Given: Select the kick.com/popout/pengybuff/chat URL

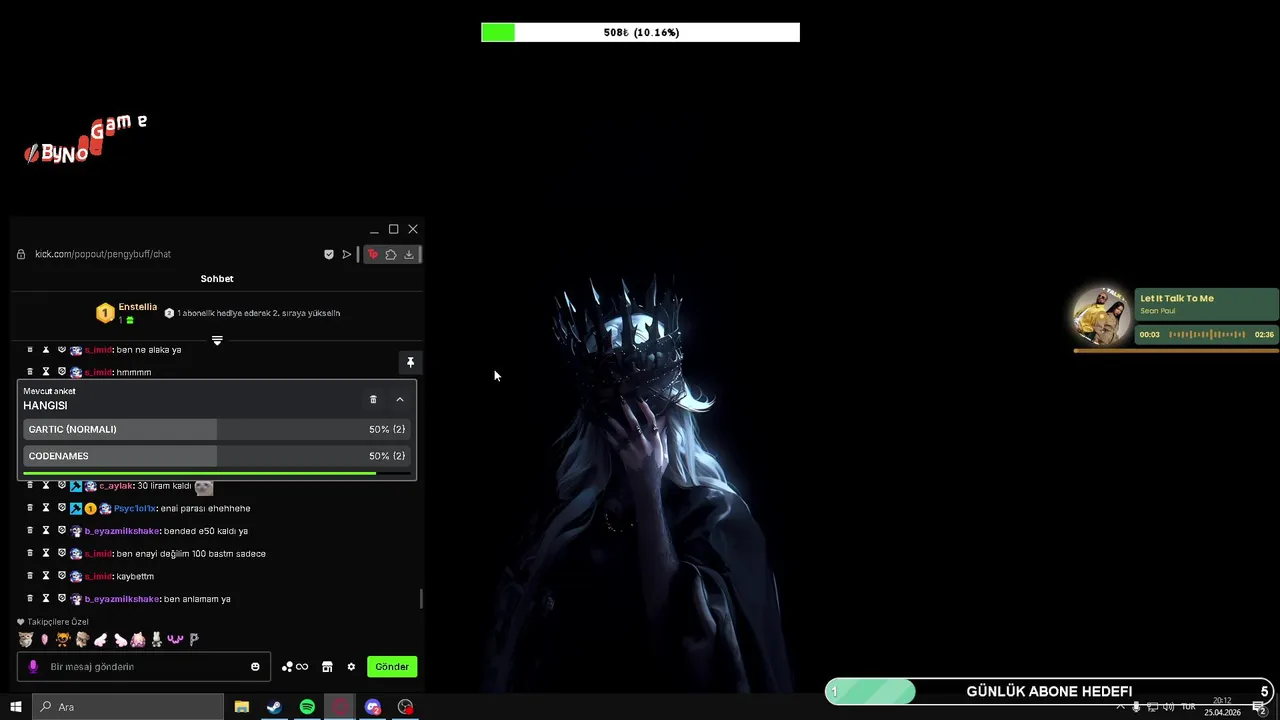Looking at the screenshot, I should 103,254.
